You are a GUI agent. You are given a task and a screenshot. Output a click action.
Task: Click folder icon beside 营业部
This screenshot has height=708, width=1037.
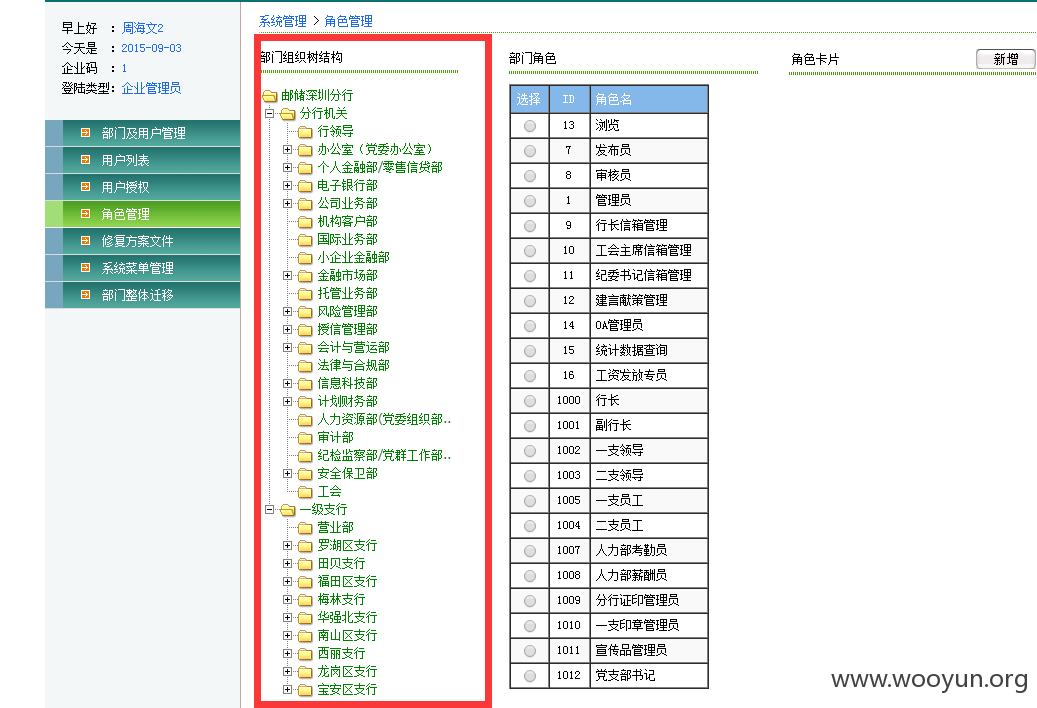point(305,528)
